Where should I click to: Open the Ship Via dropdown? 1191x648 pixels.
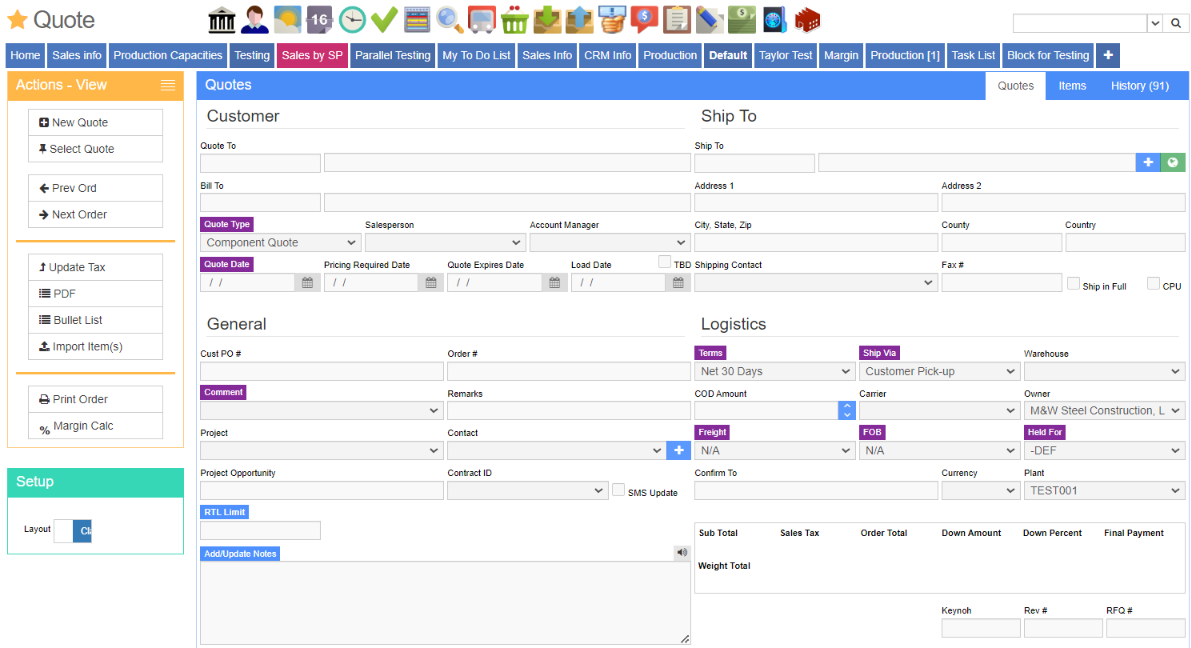click(938, 371)
